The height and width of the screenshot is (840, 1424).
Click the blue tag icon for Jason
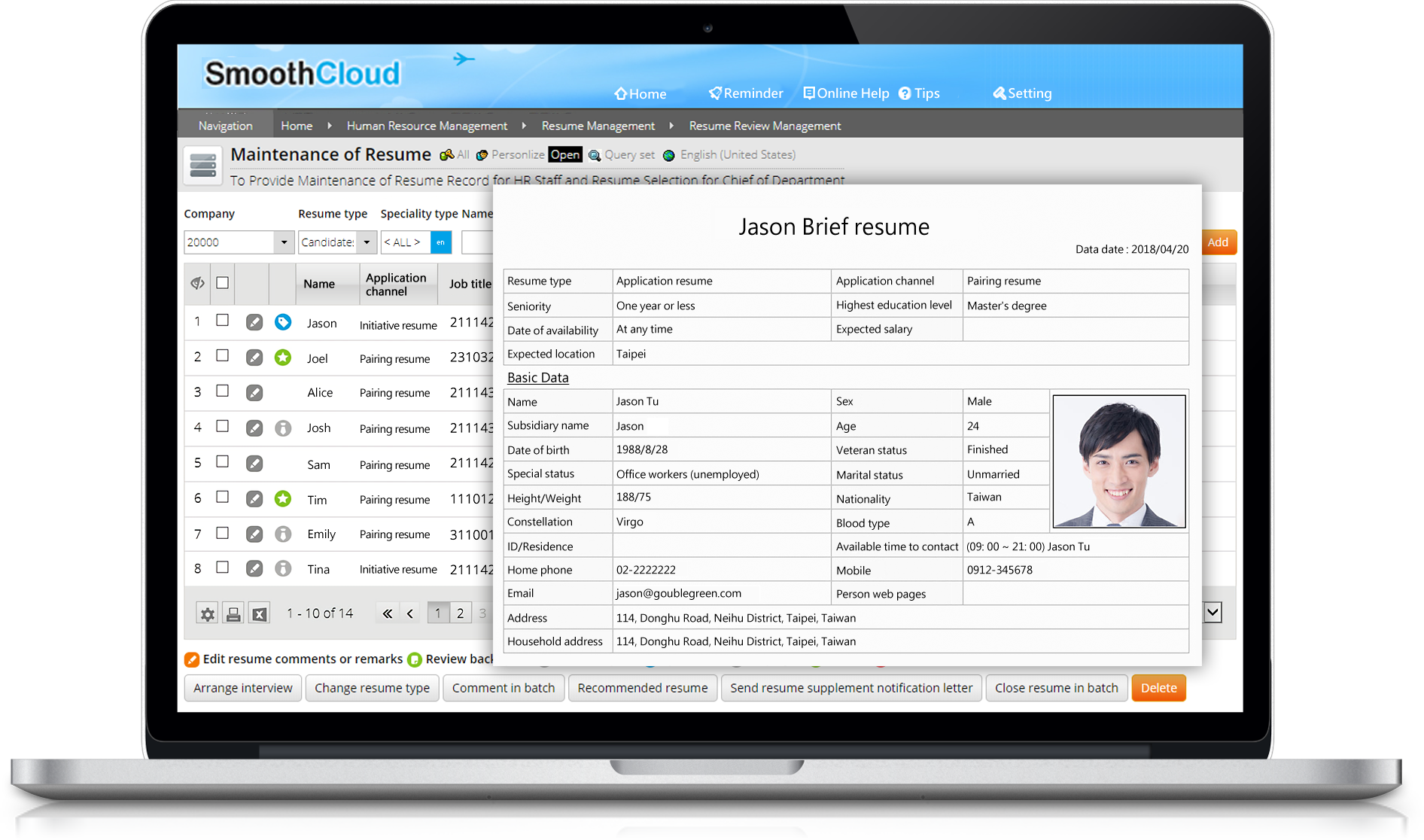(283, 322)
